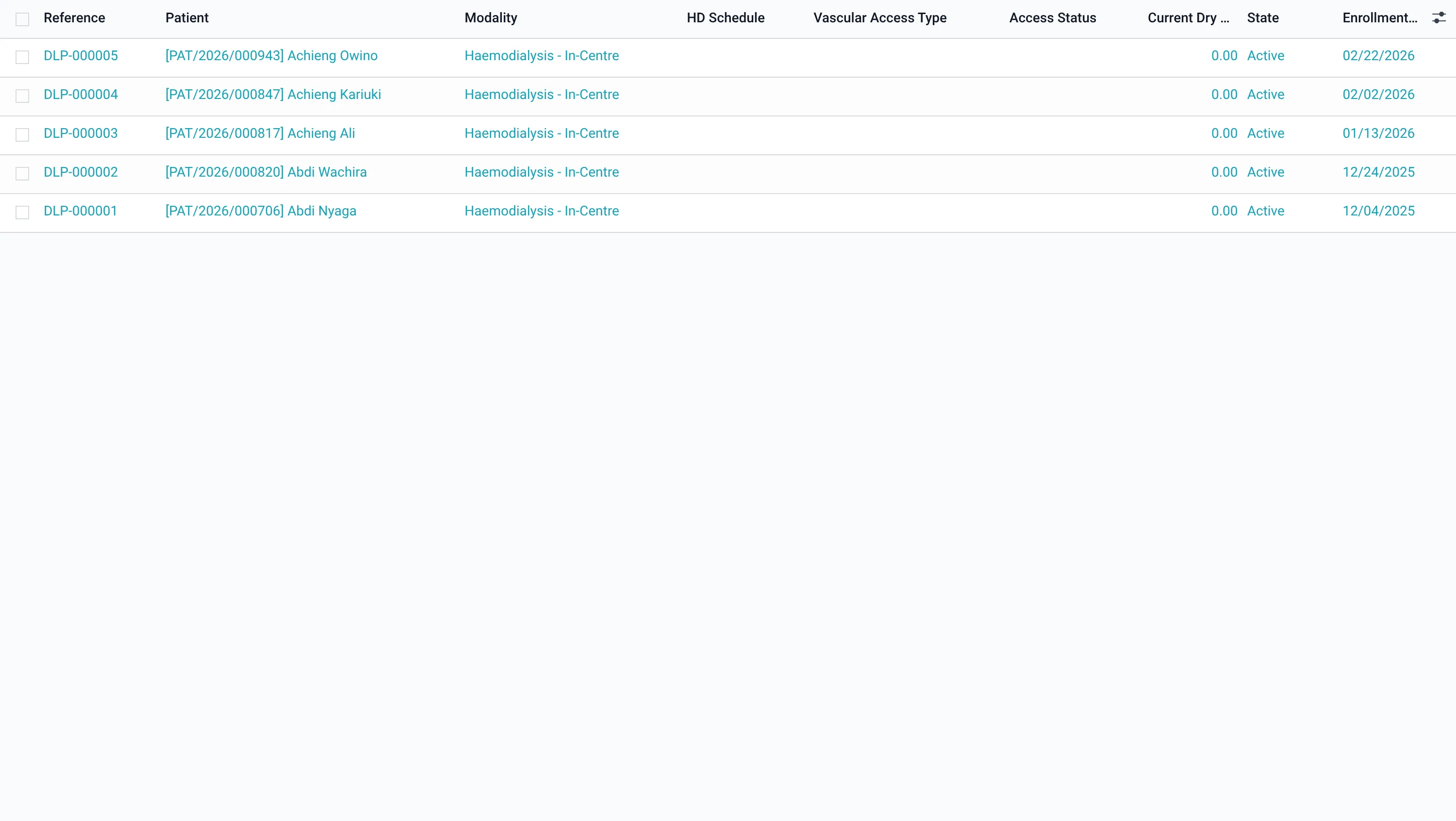
Task: Sort by the Reference column header
Action: 74,18
